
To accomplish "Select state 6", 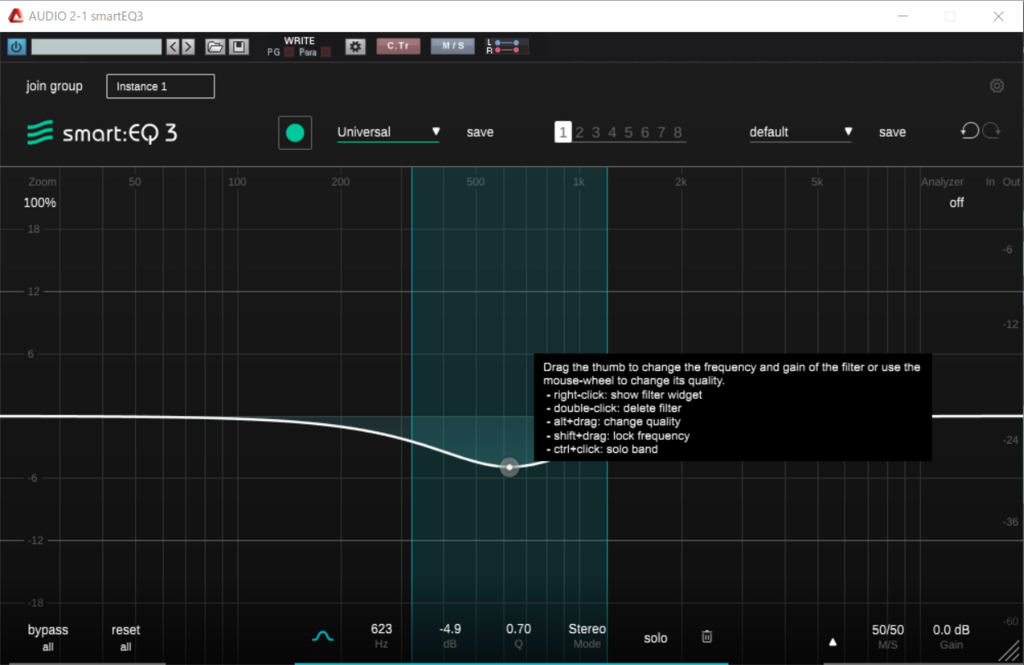I will tap(645, 133).
